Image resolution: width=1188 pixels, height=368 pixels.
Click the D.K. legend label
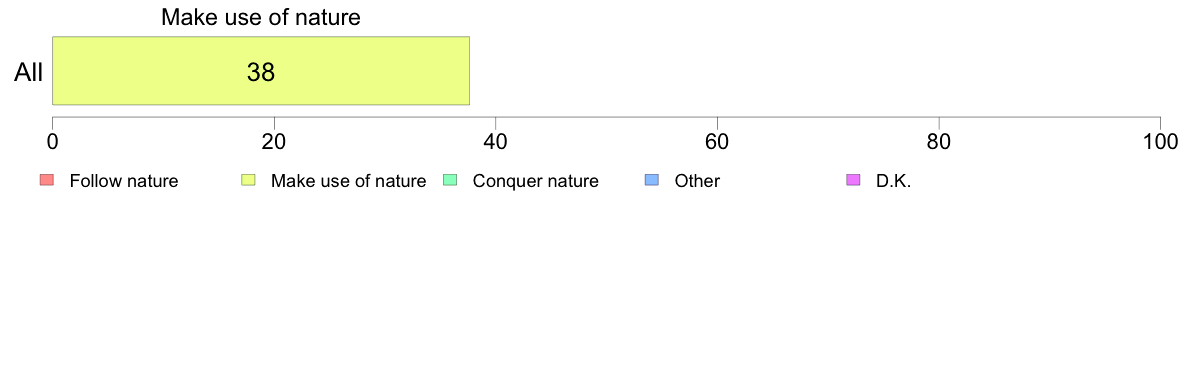[x=893, y=181]
